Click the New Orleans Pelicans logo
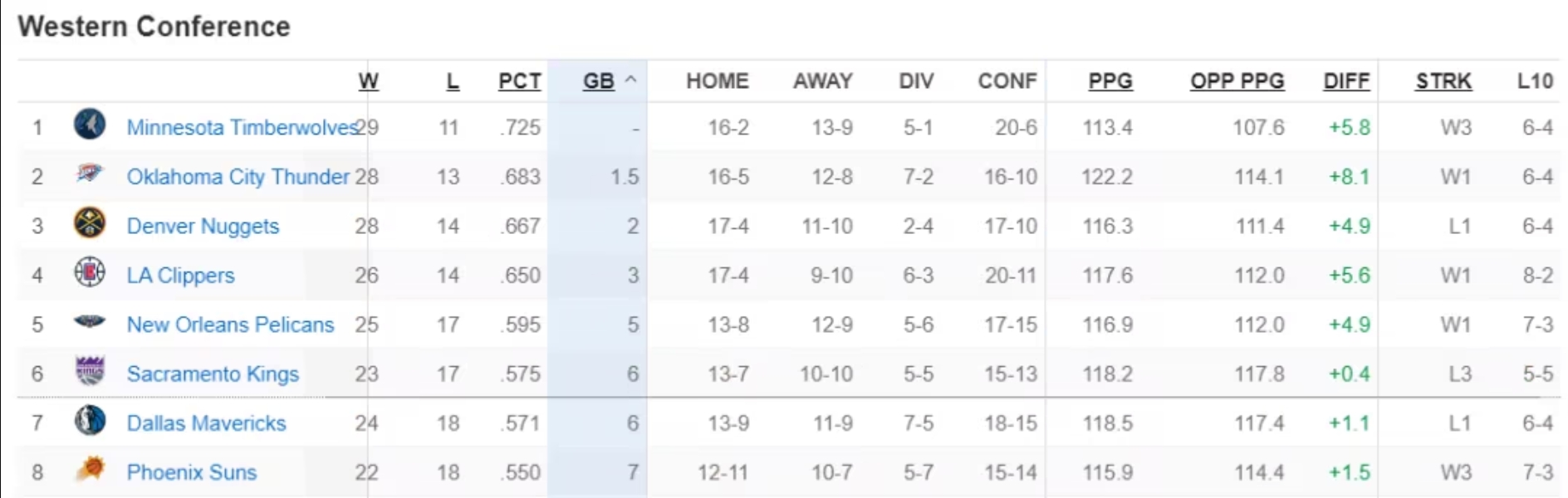 [90, 322]
